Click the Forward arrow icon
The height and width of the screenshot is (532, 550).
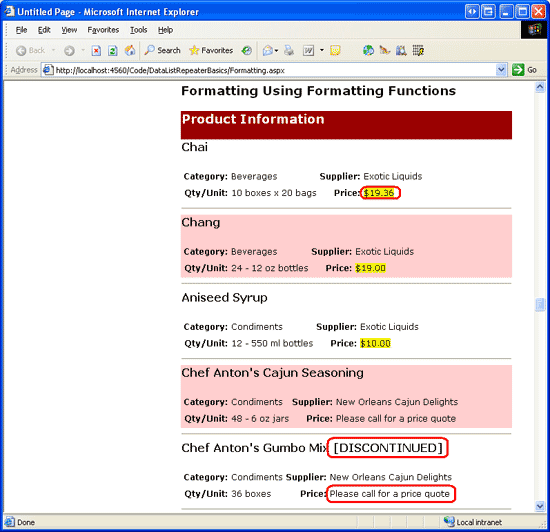[69, 50]
